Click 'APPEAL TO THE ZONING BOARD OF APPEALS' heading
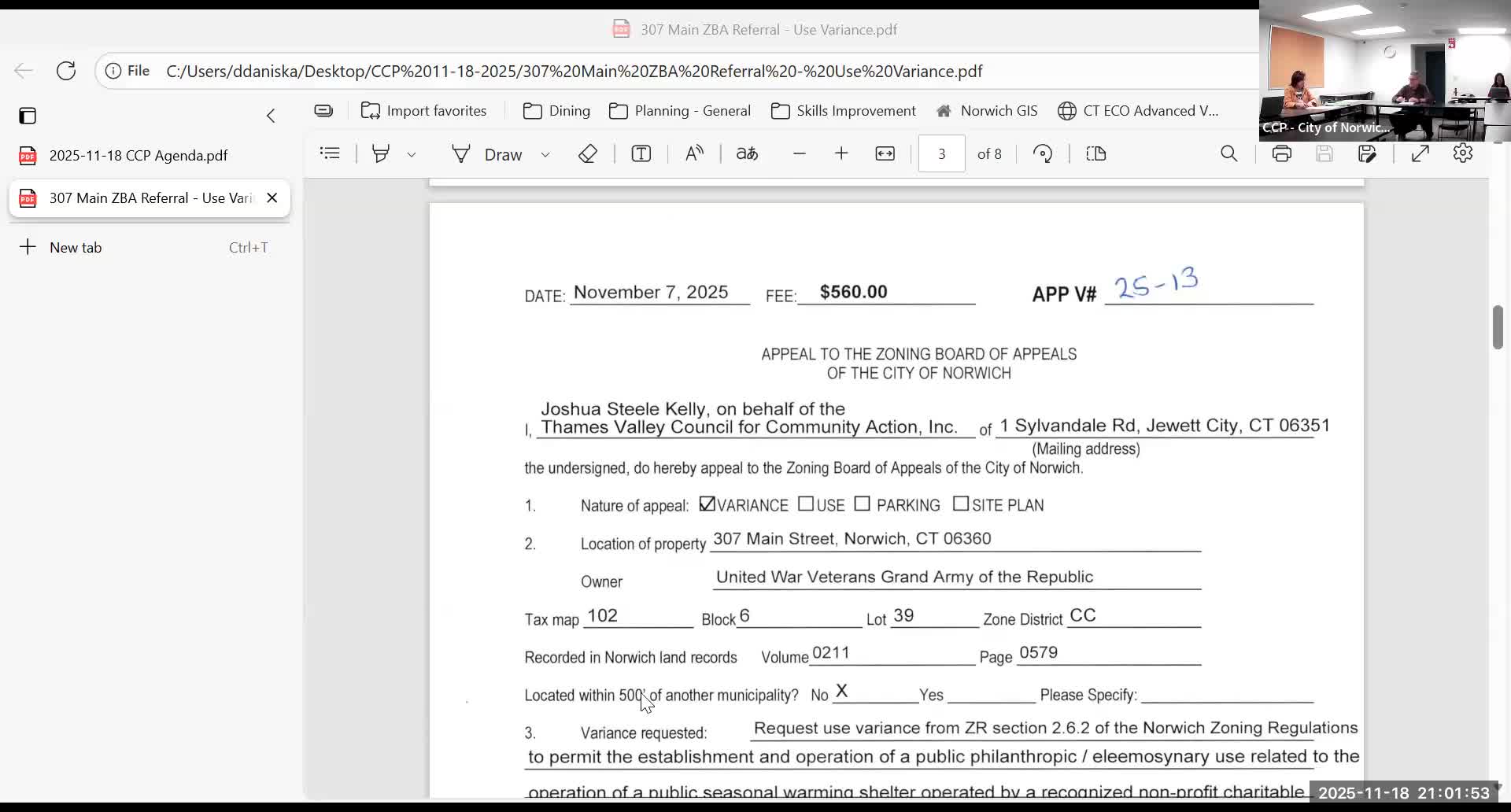This screenshot has width=1511, height=812. 918,355
